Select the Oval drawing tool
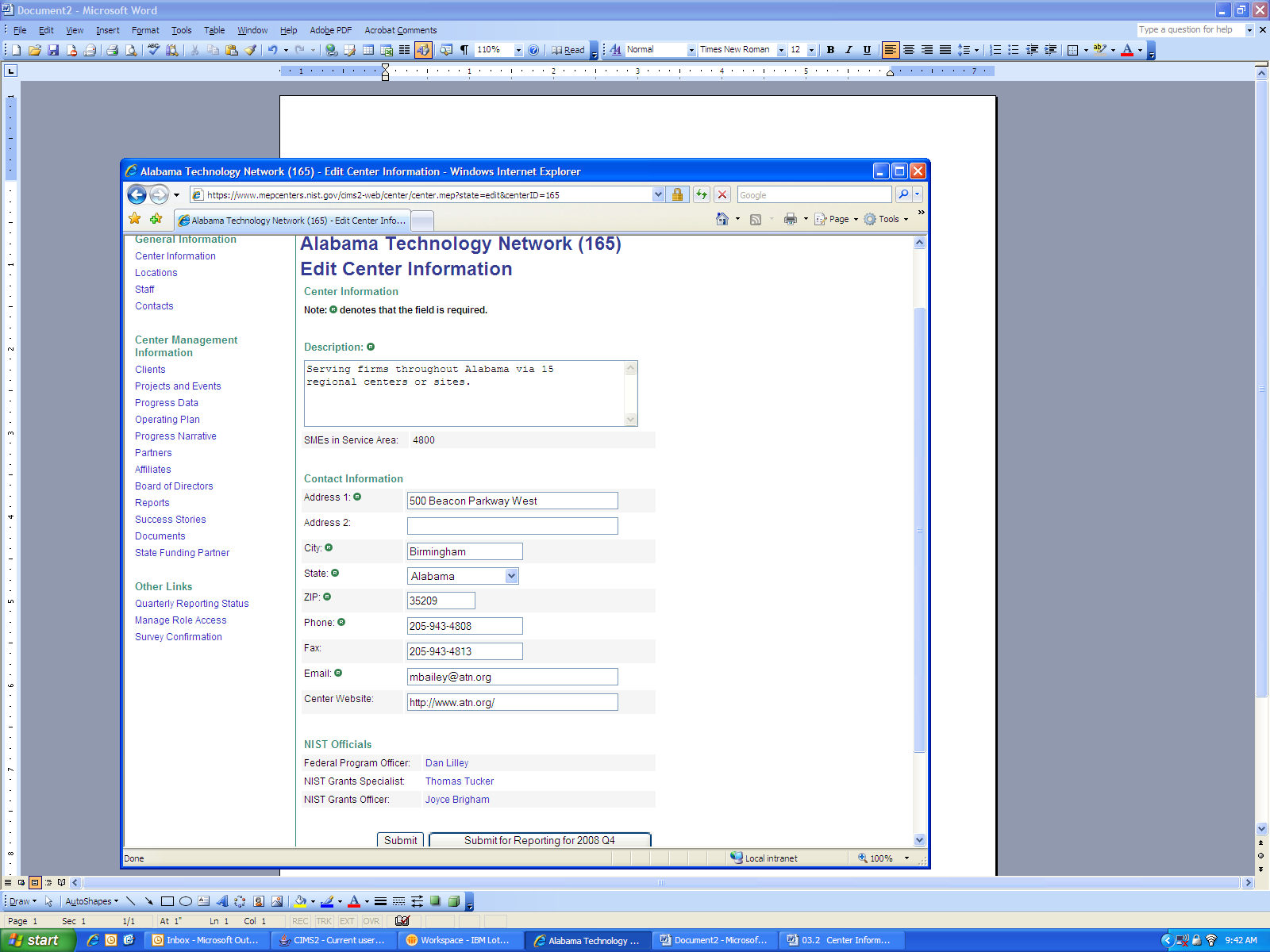Viewport: 1270px width, 952px height. pyautogui.click(x=186, y=901)
